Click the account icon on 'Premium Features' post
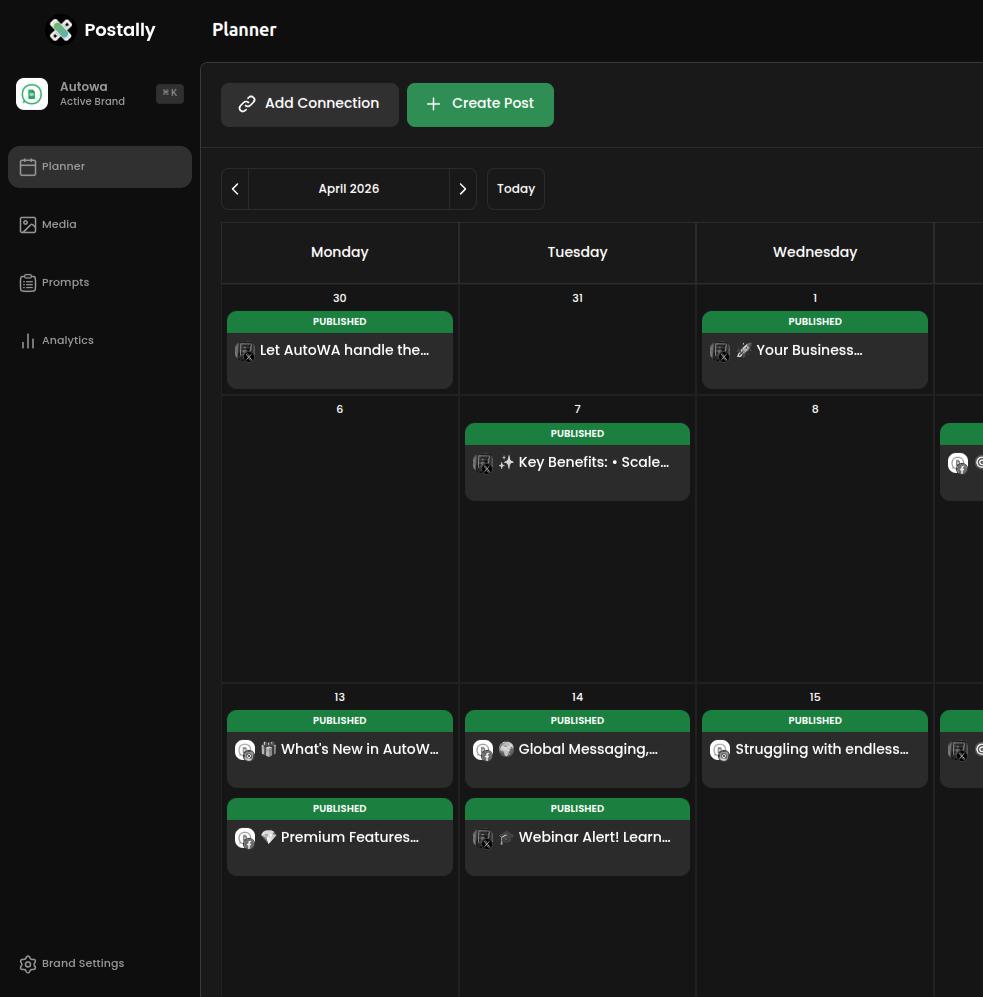 pos(245,838)
